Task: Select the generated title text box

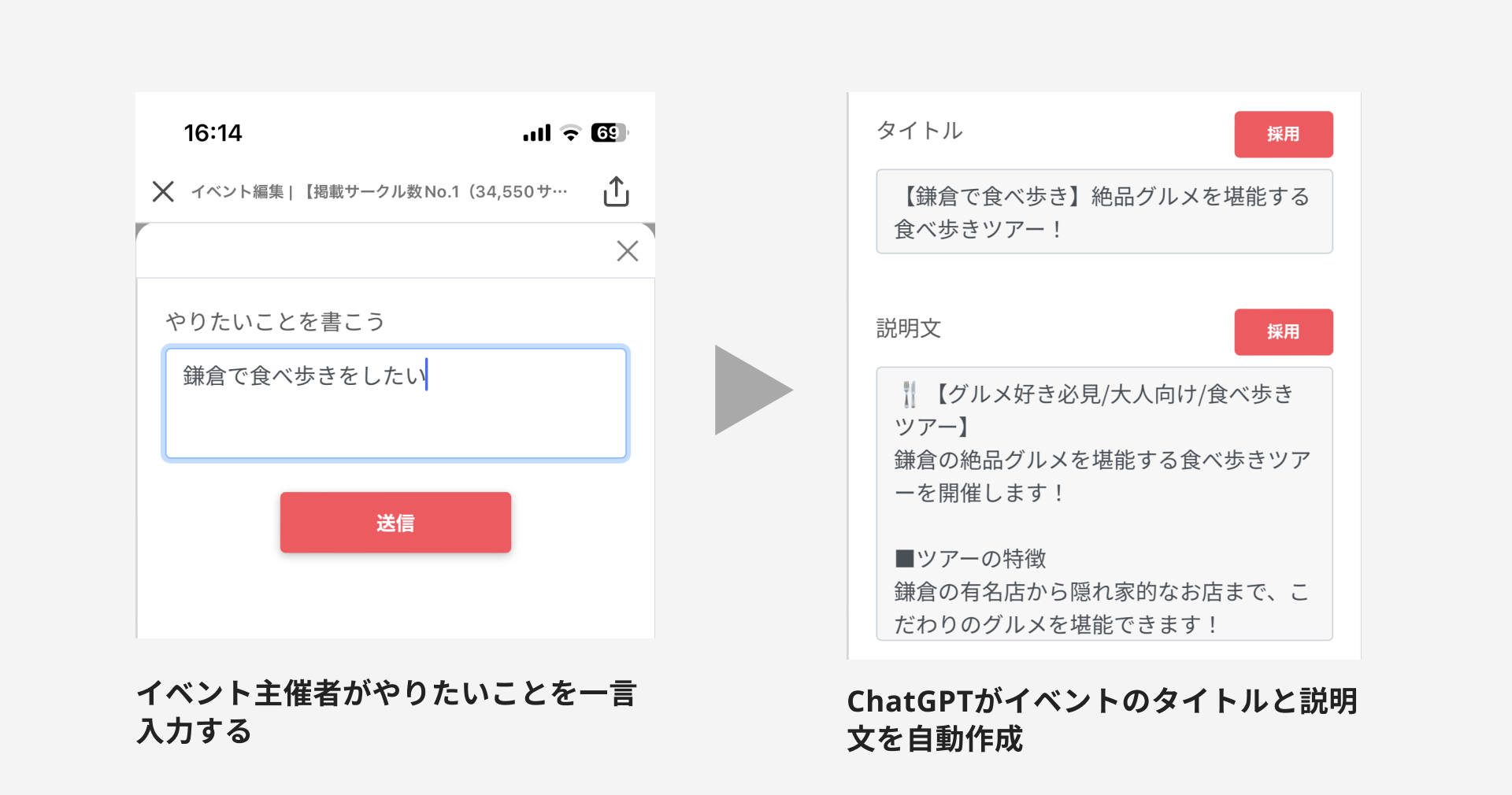Action: point(1104,212)
